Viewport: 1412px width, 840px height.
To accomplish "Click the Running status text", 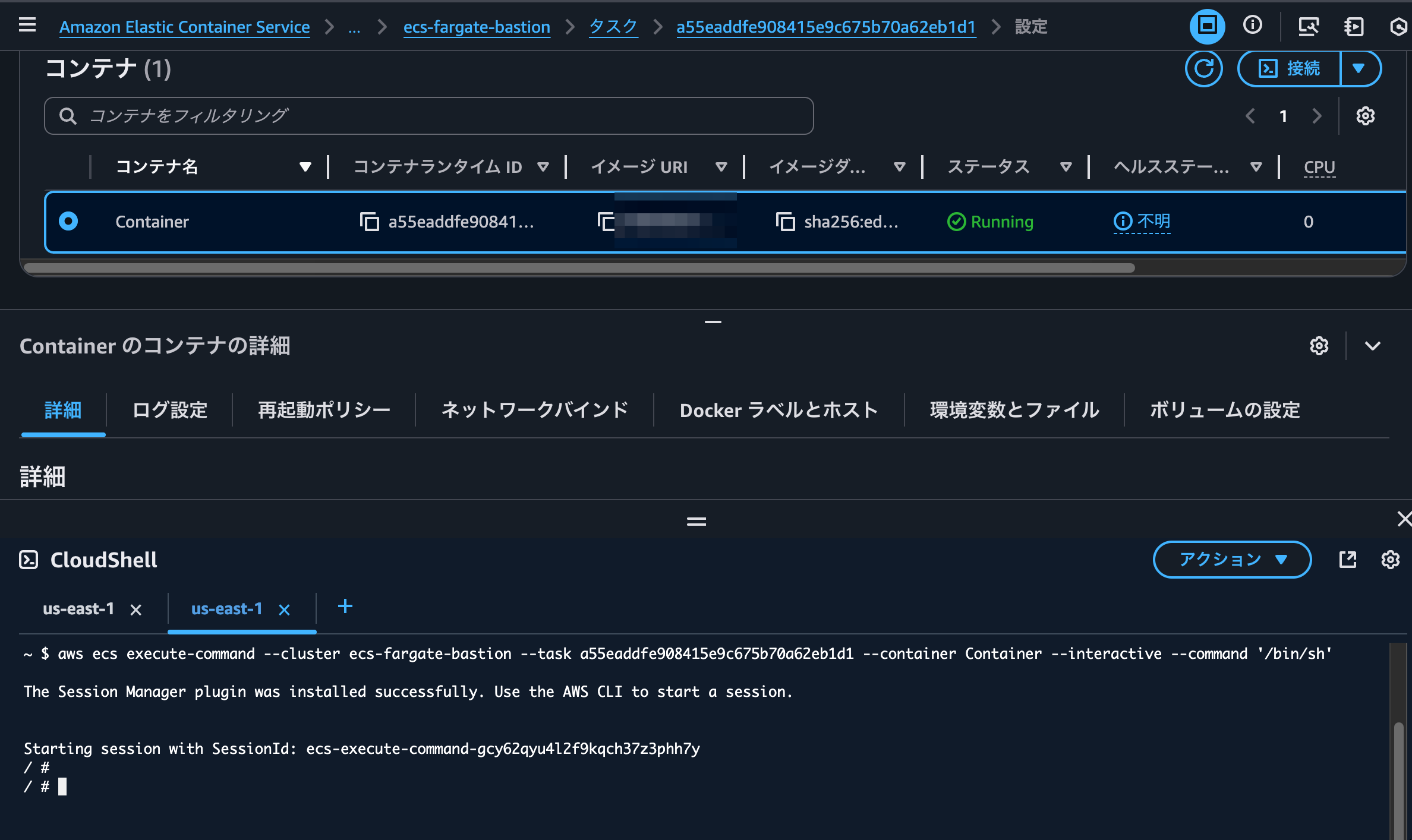I will click(x=1002, y=222).
